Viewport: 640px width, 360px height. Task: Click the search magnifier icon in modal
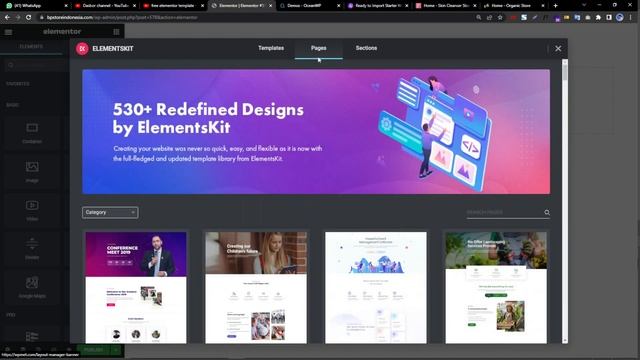[x=547, y=212]
